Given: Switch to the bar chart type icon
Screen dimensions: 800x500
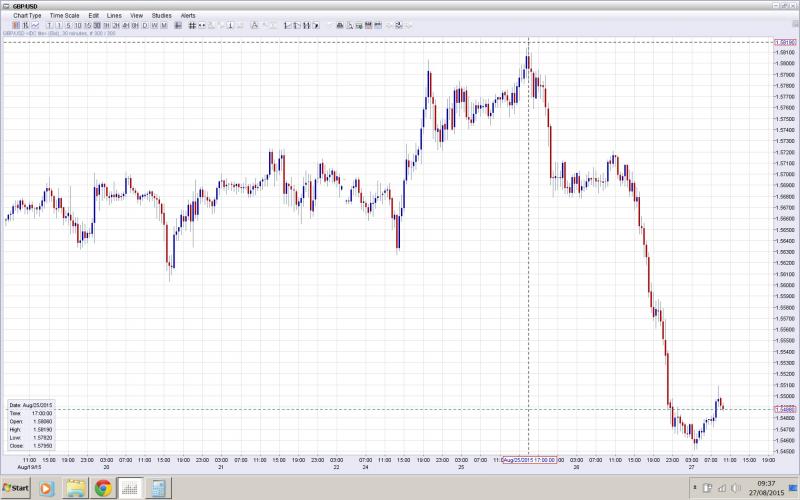Looking at the screenshot, I should pyautogui.click(x=25, y=25).
